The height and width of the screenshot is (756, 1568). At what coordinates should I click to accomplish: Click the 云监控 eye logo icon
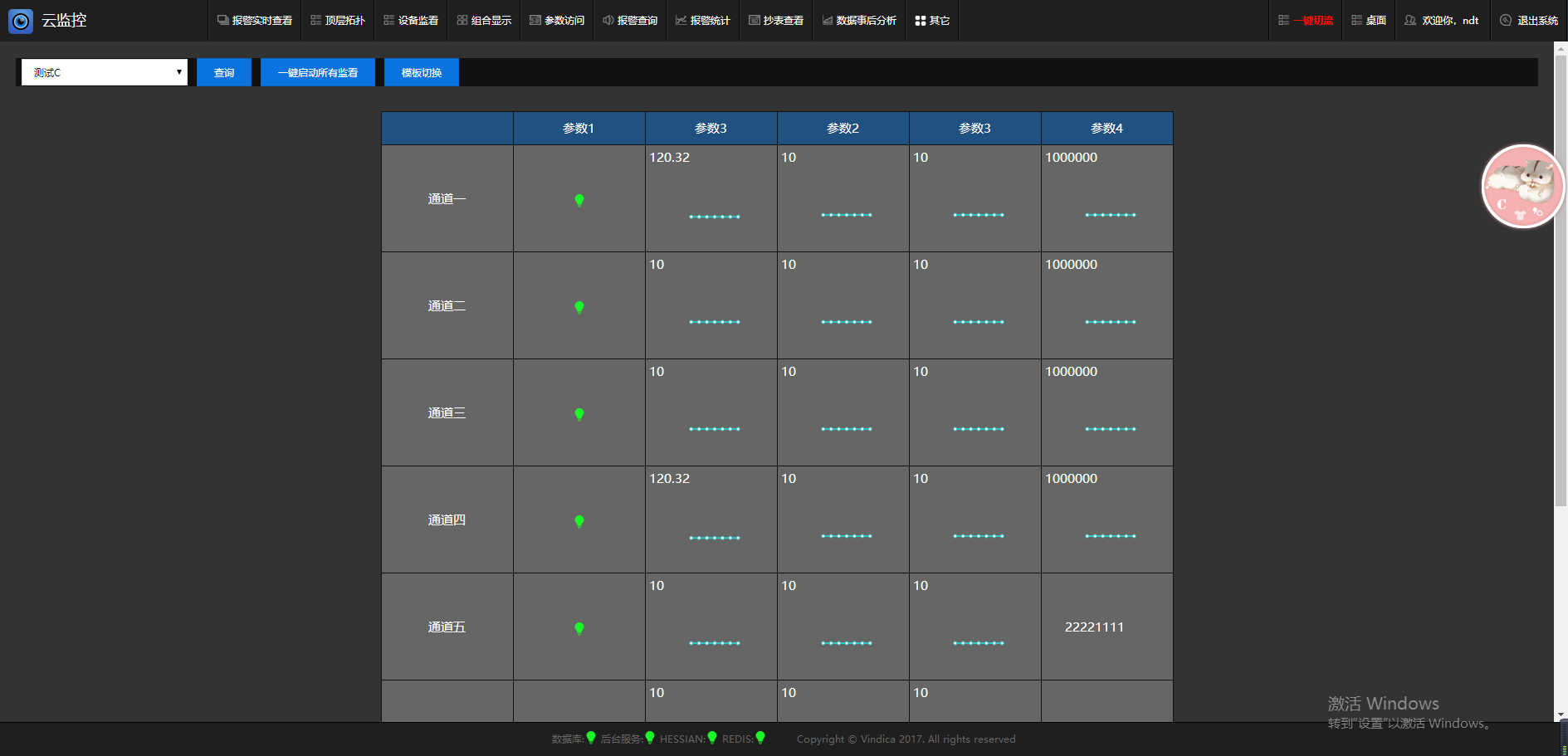point(21,21)
